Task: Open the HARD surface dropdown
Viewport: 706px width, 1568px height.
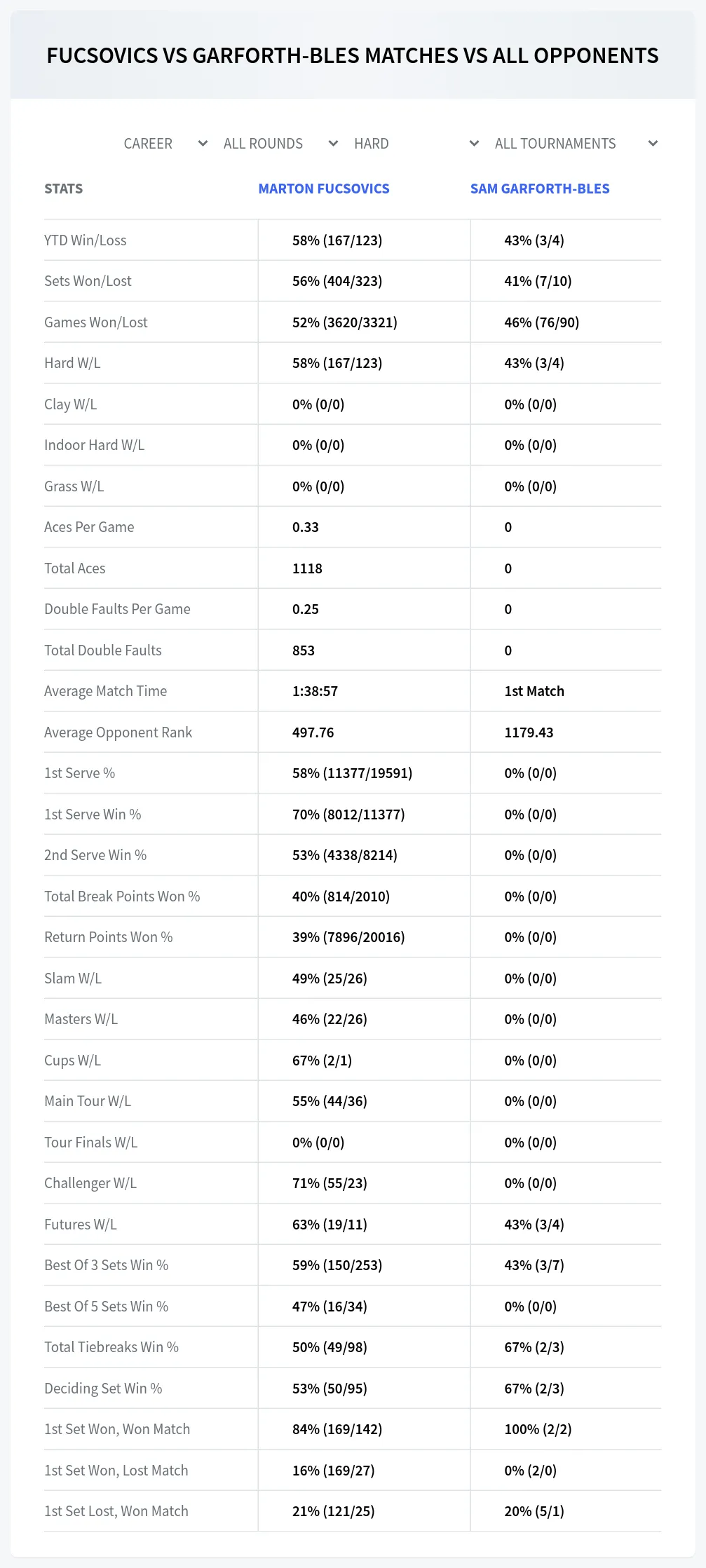Action: pos(416,144)
